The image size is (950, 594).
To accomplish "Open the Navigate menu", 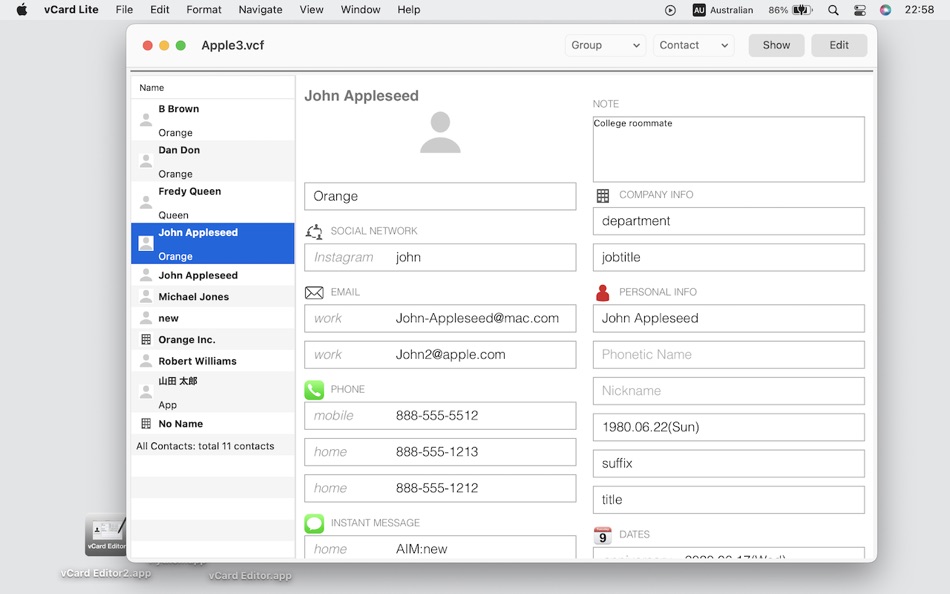I will [x=261, y=10].
